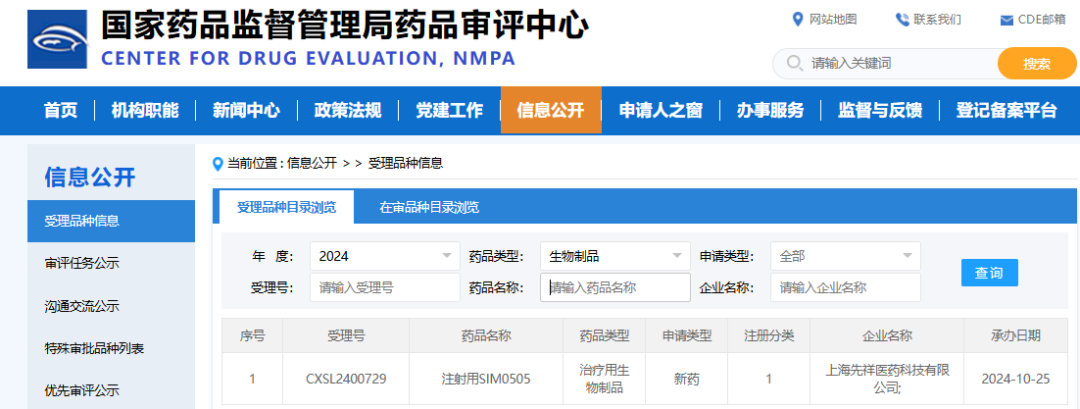Viewport: 1080px width, 409px height.
Task: Click the 注册分类 column header
Action: (769, 336)
